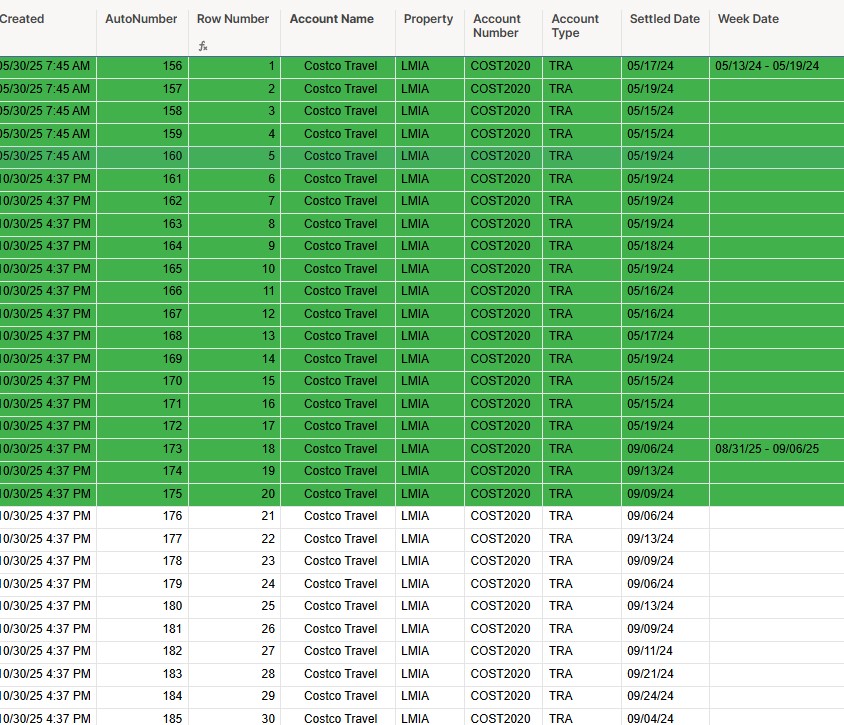
Task: Click the empty Week Date cell in row 22
Action: click(776, 539)
